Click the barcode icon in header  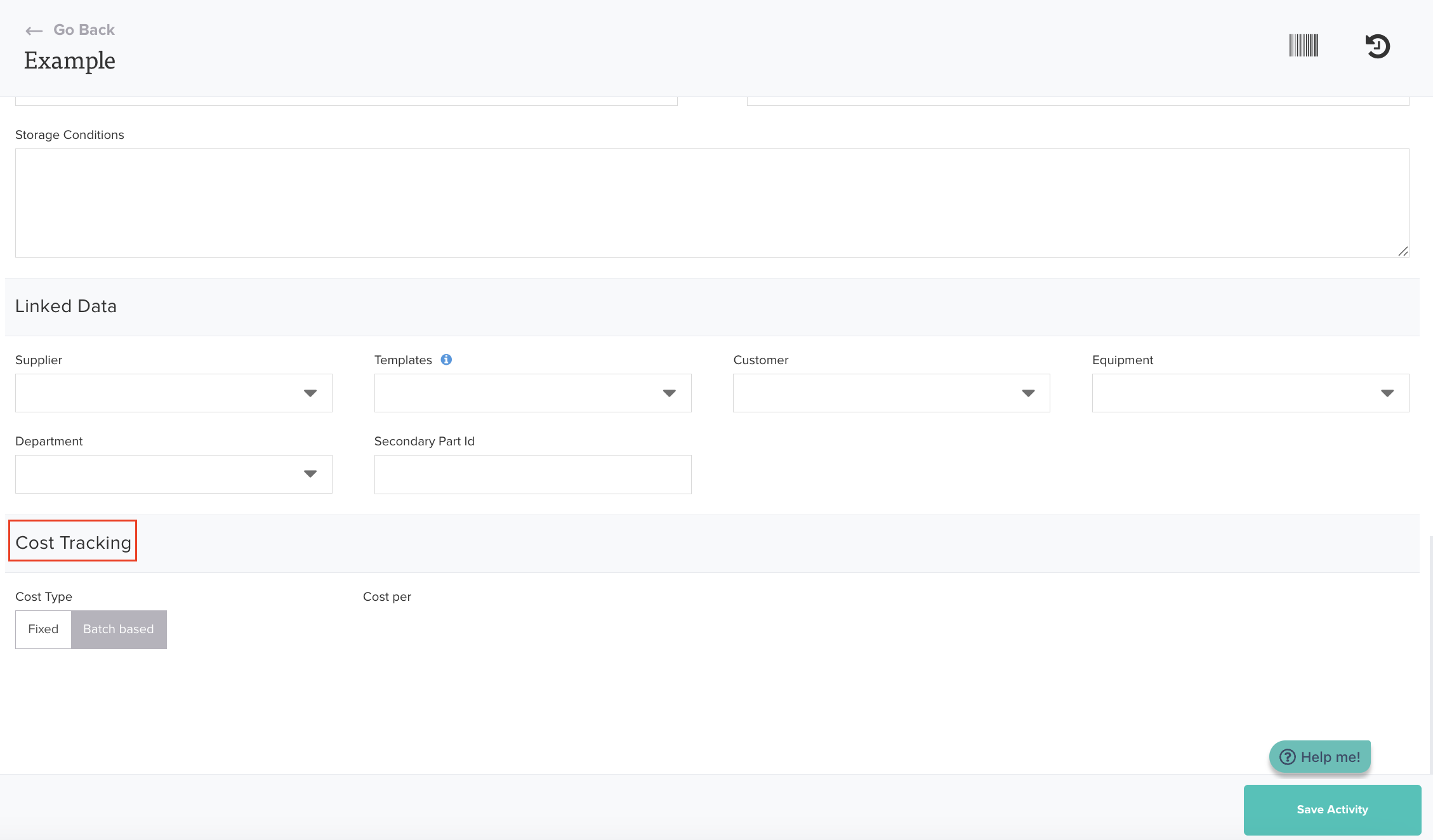(x=1304, y=46)
